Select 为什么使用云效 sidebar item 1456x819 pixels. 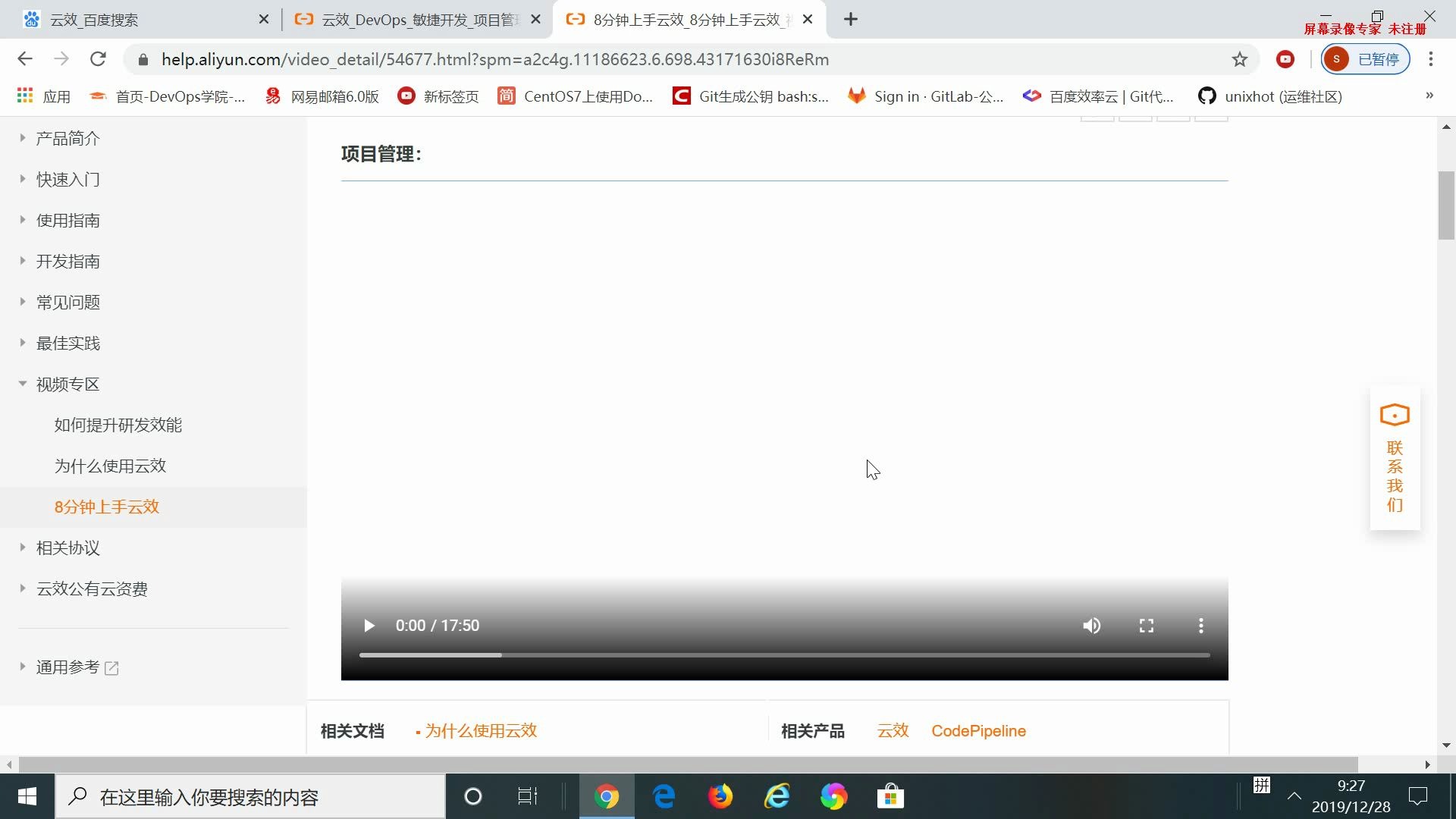110,465
